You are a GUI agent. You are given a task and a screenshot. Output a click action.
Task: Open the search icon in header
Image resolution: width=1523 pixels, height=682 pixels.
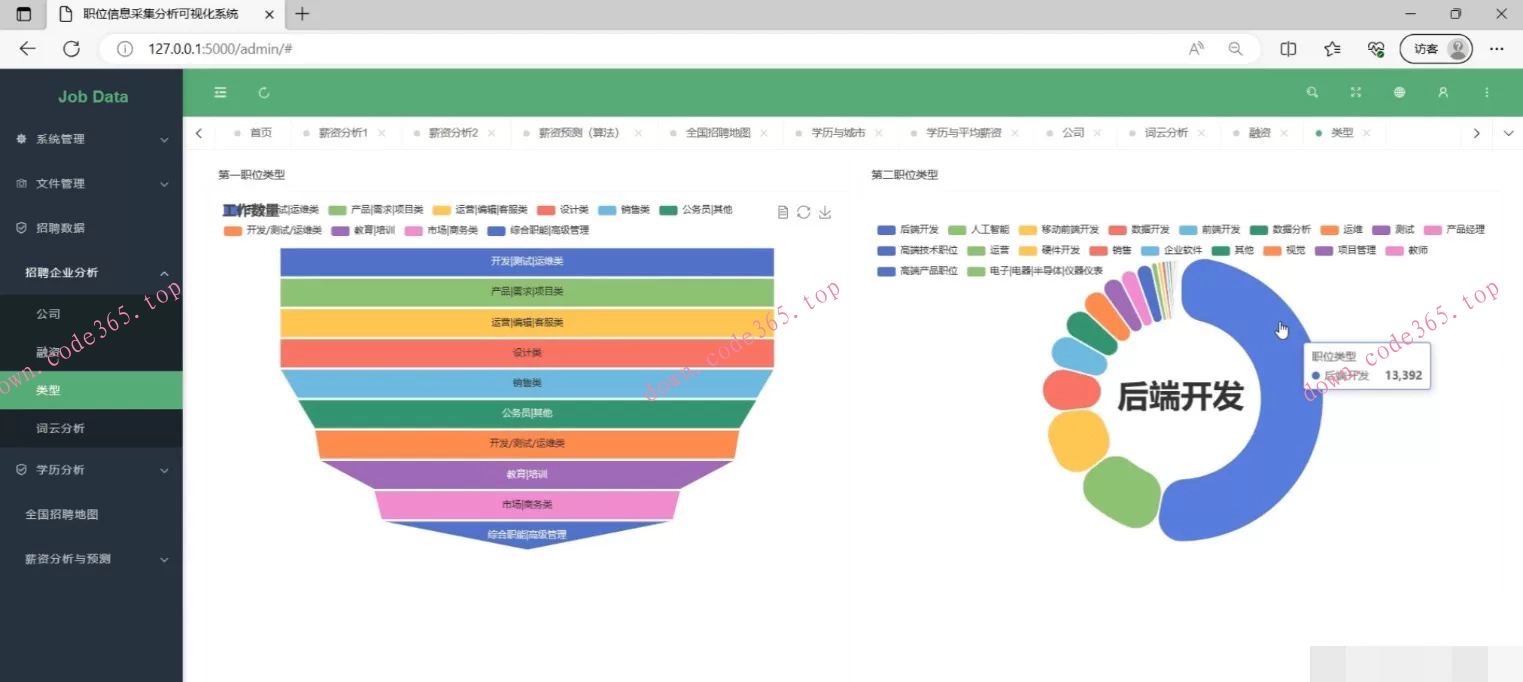pyautogui.click(x=1312, y=93)
